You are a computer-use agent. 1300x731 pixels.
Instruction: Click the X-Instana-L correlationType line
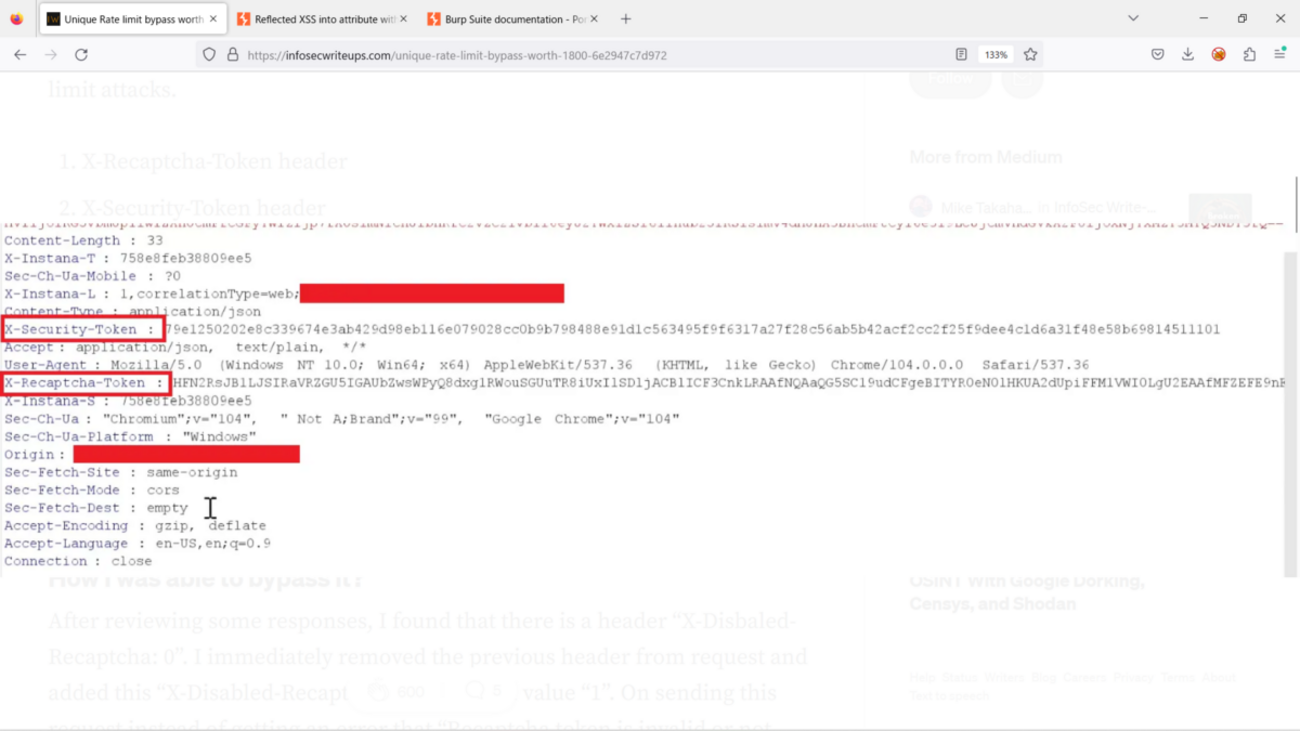tap(151, 294)
